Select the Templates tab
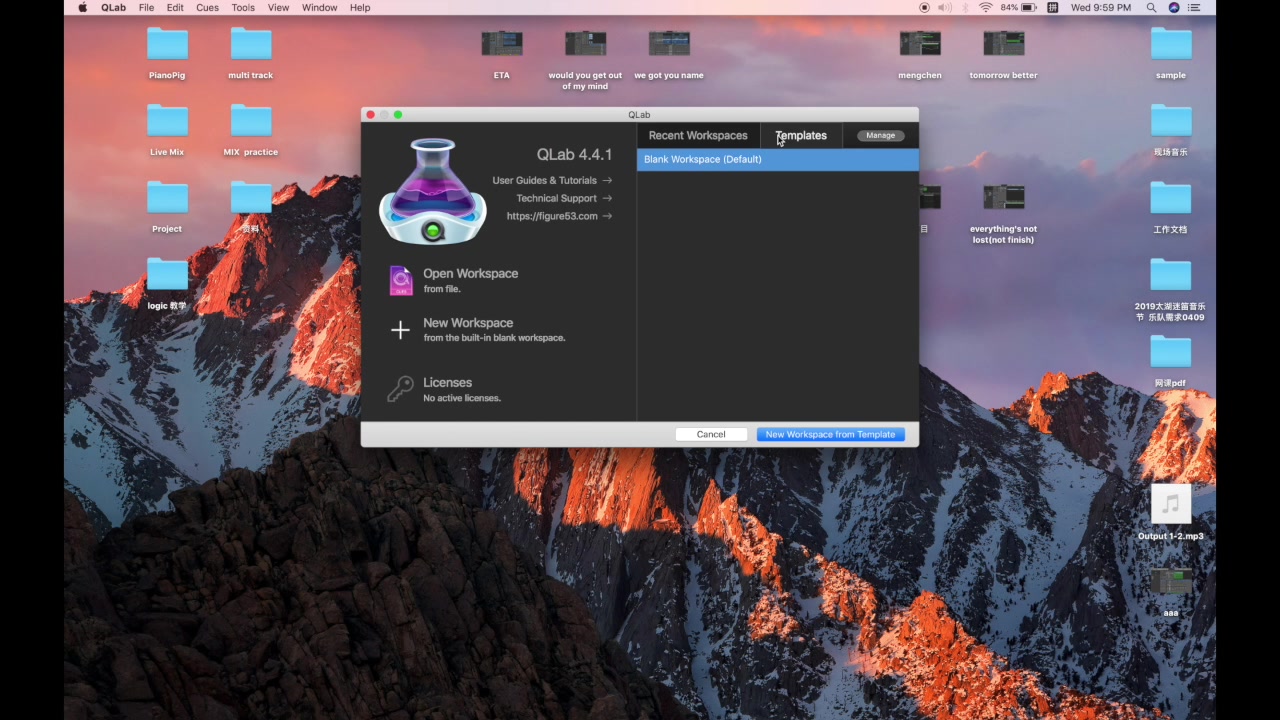Viewport: 1280px width, 720px height. pos(801,136)
